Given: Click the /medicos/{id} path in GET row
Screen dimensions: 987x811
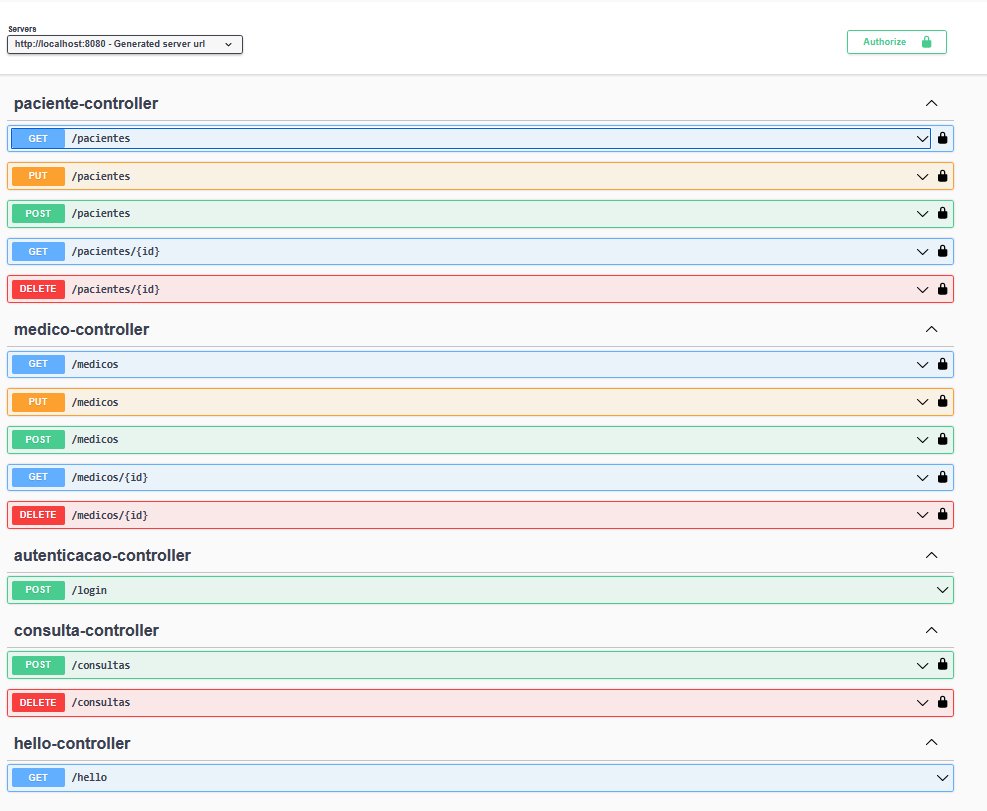Looking at the screenshot, I should [110, 477].
